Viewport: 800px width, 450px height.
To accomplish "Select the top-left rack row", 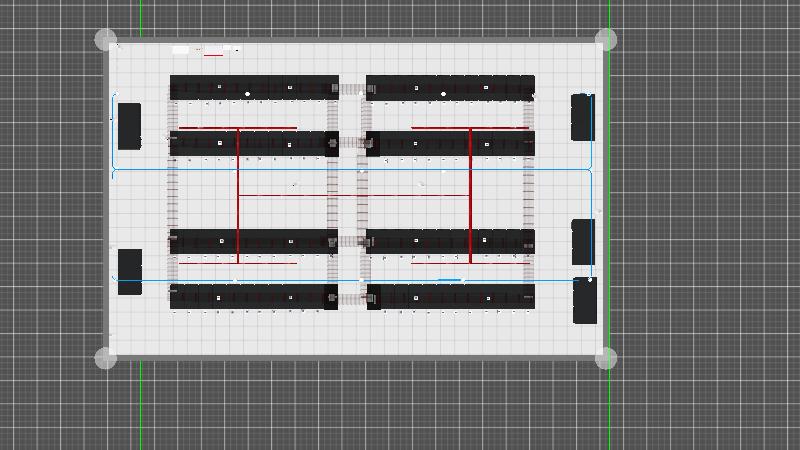I will (x=253, y=84).
